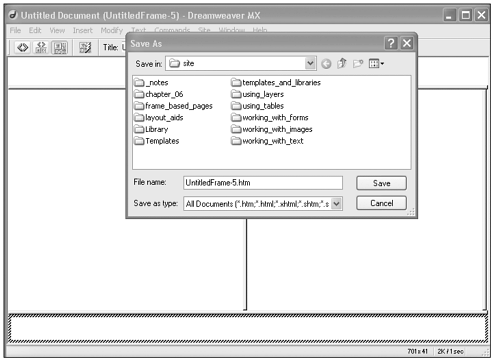Click the Dreamweaver title bar app icon
The image size is (495, 361).
pyautogui.click(x=13, y=15)
